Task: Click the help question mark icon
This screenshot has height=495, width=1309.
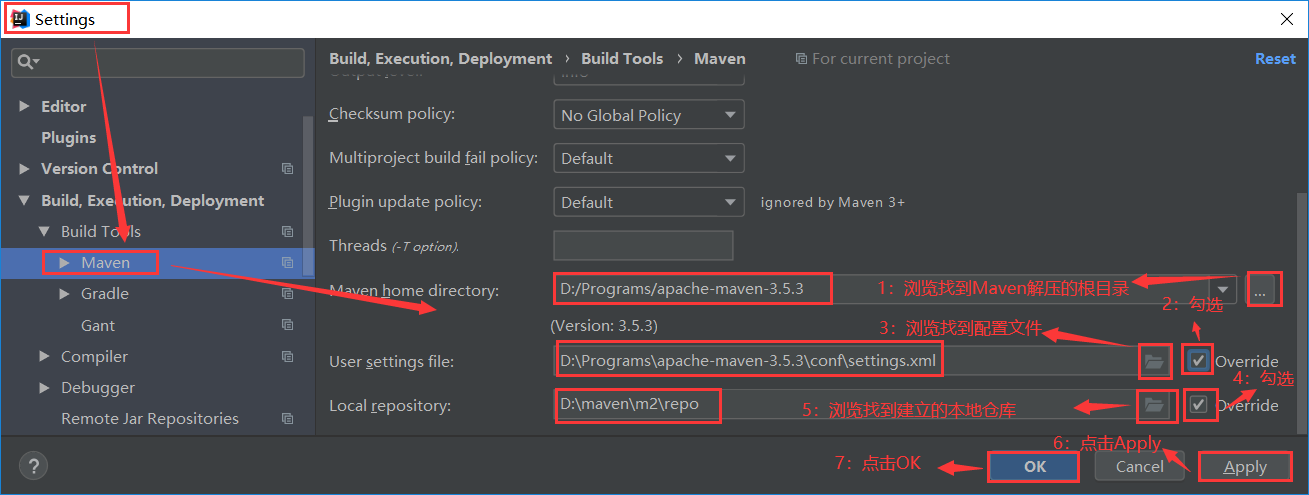Action: click(x=33, y=466)
